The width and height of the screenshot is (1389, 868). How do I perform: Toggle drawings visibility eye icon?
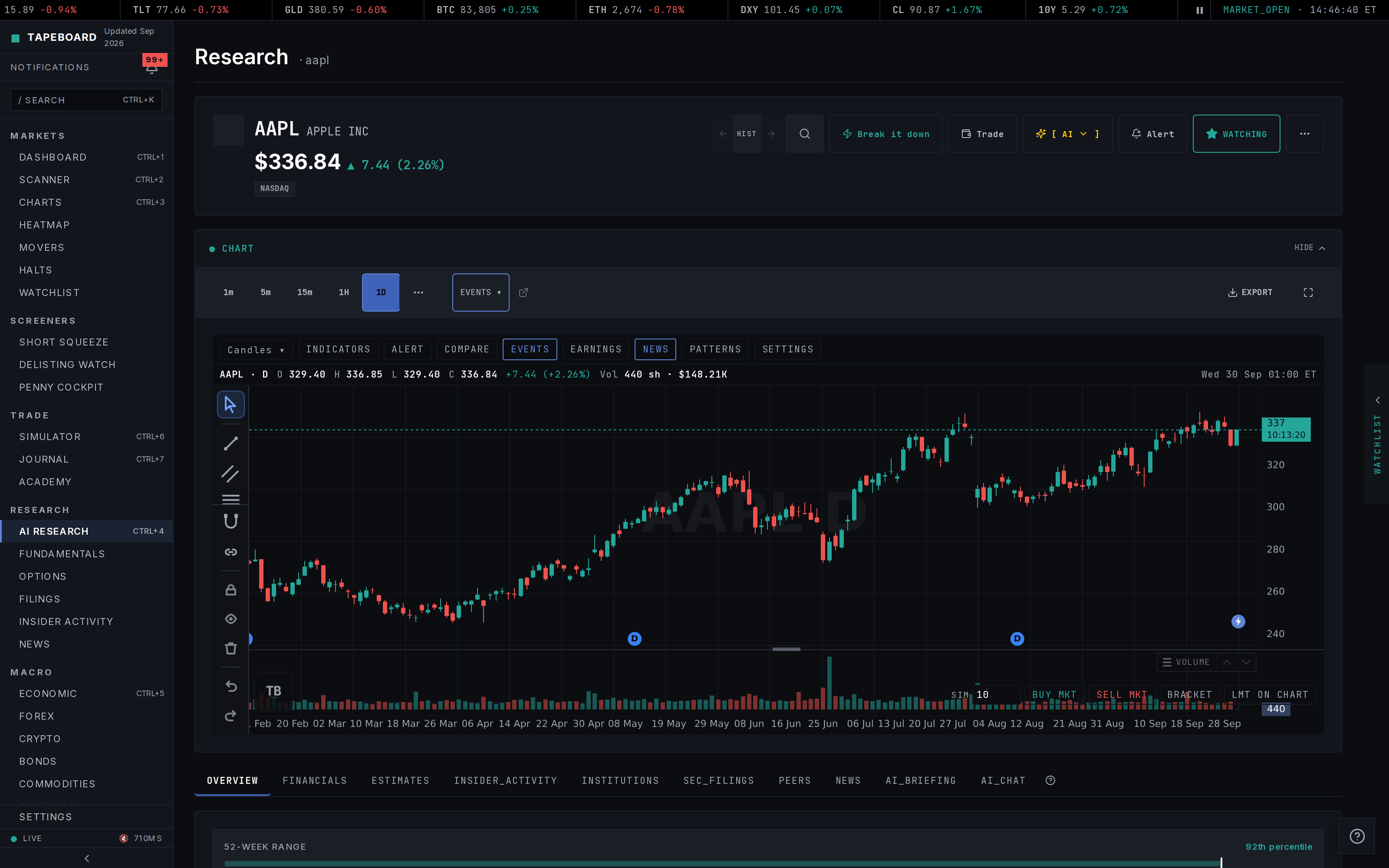pos(231,619)
